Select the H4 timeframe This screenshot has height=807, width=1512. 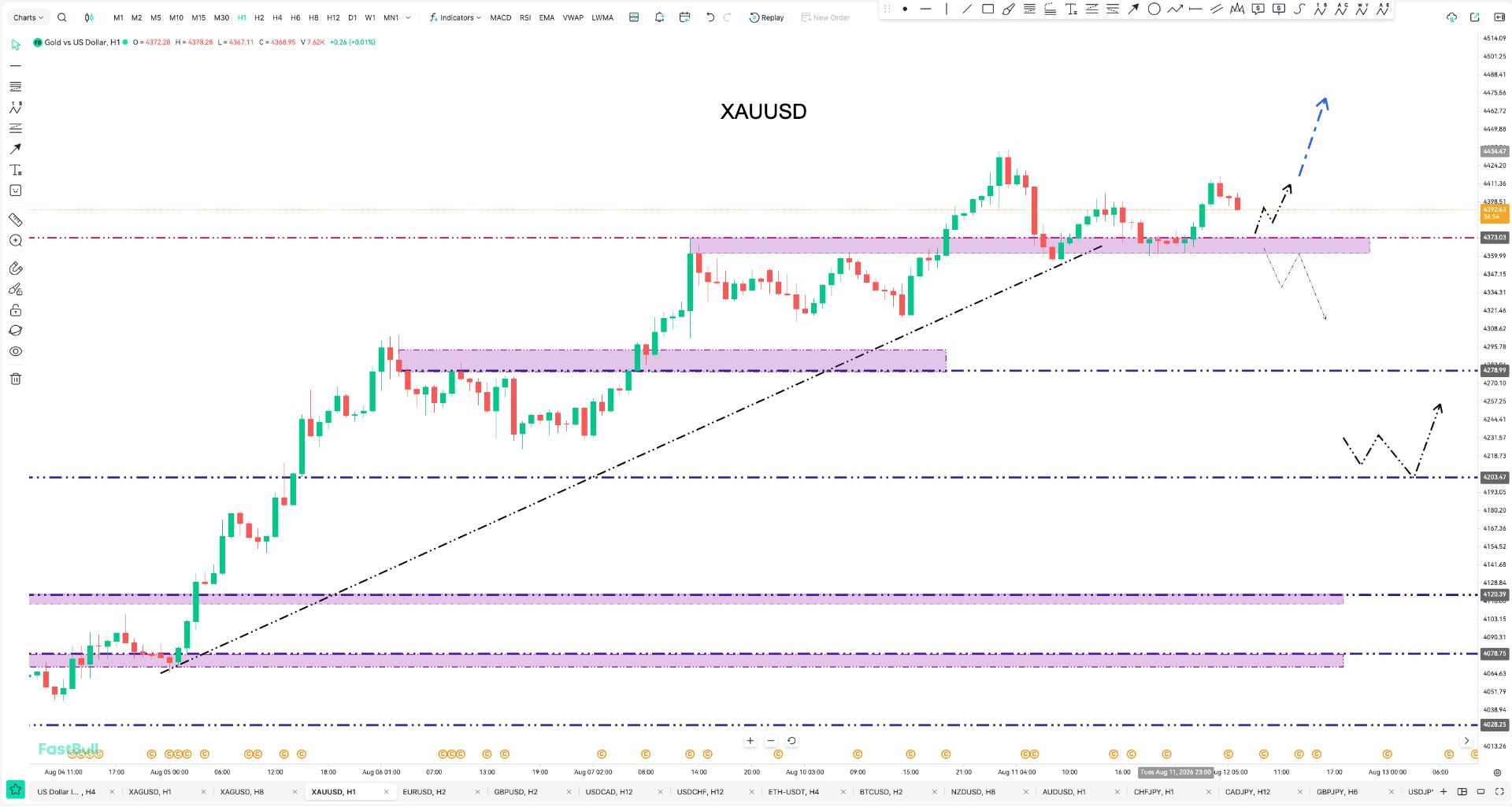click(277, 17)
